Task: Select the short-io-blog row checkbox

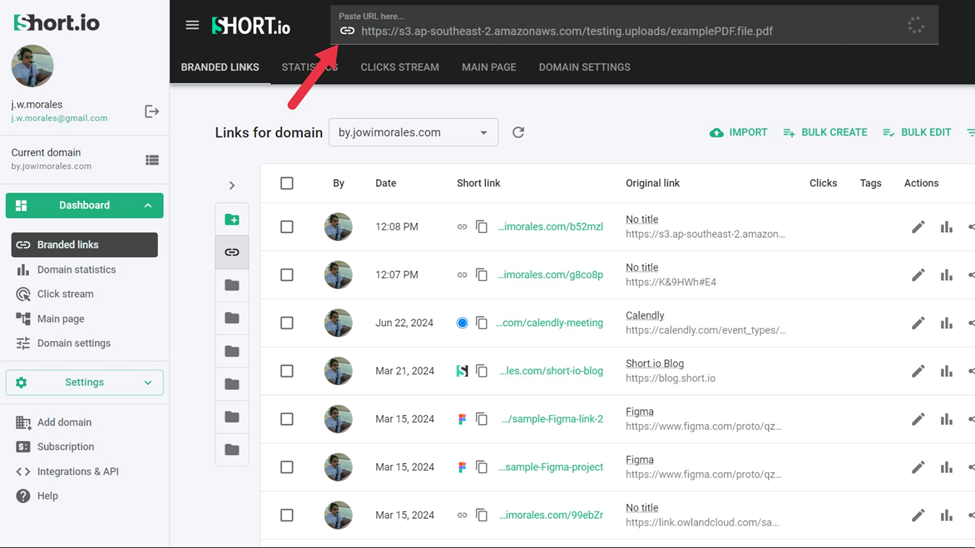Action: coord(287,371)
